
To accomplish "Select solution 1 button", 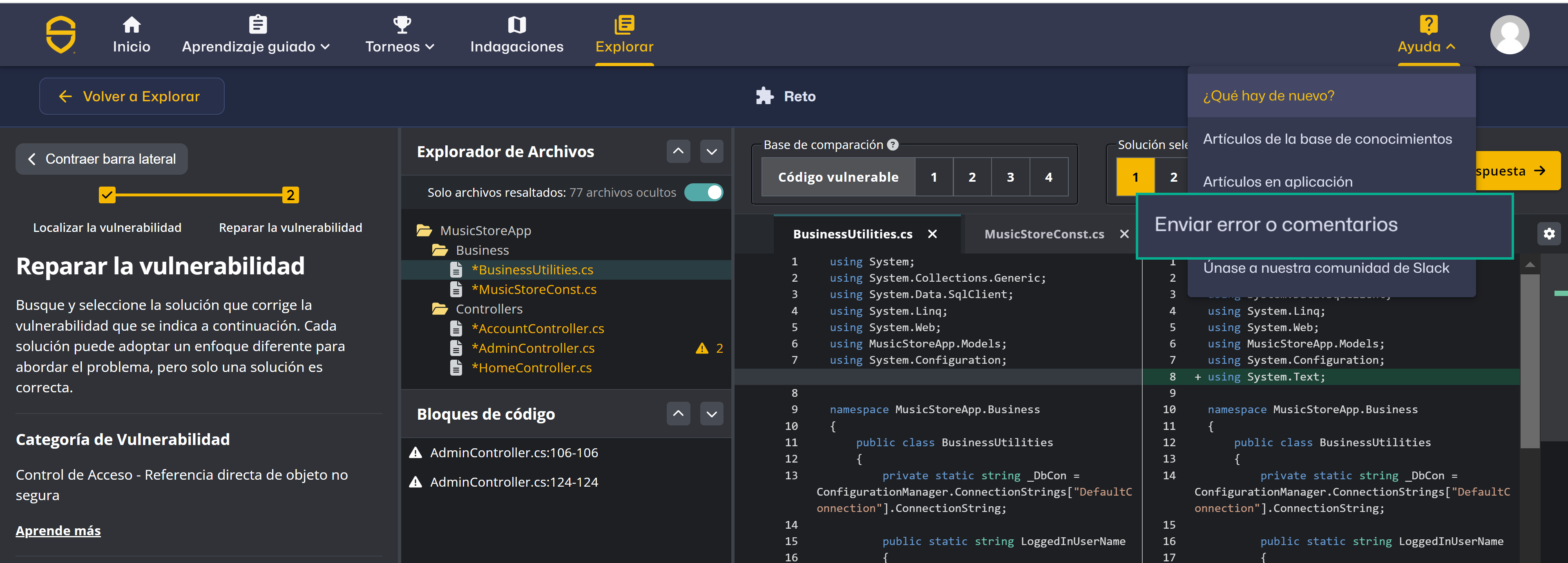I will tap(1135, 177).
